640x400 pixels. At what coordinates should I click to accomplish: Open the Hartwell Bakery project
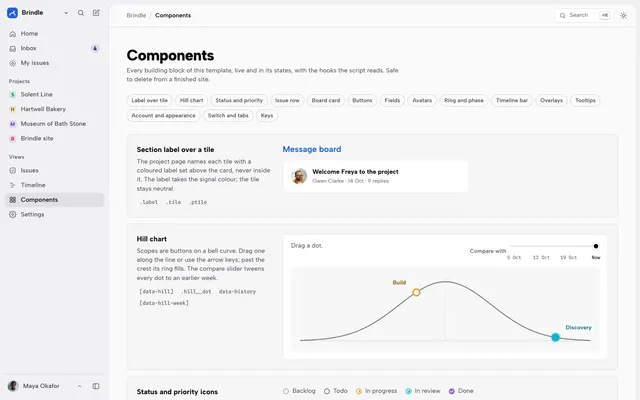pyautogui.click(x=54, y=109)
